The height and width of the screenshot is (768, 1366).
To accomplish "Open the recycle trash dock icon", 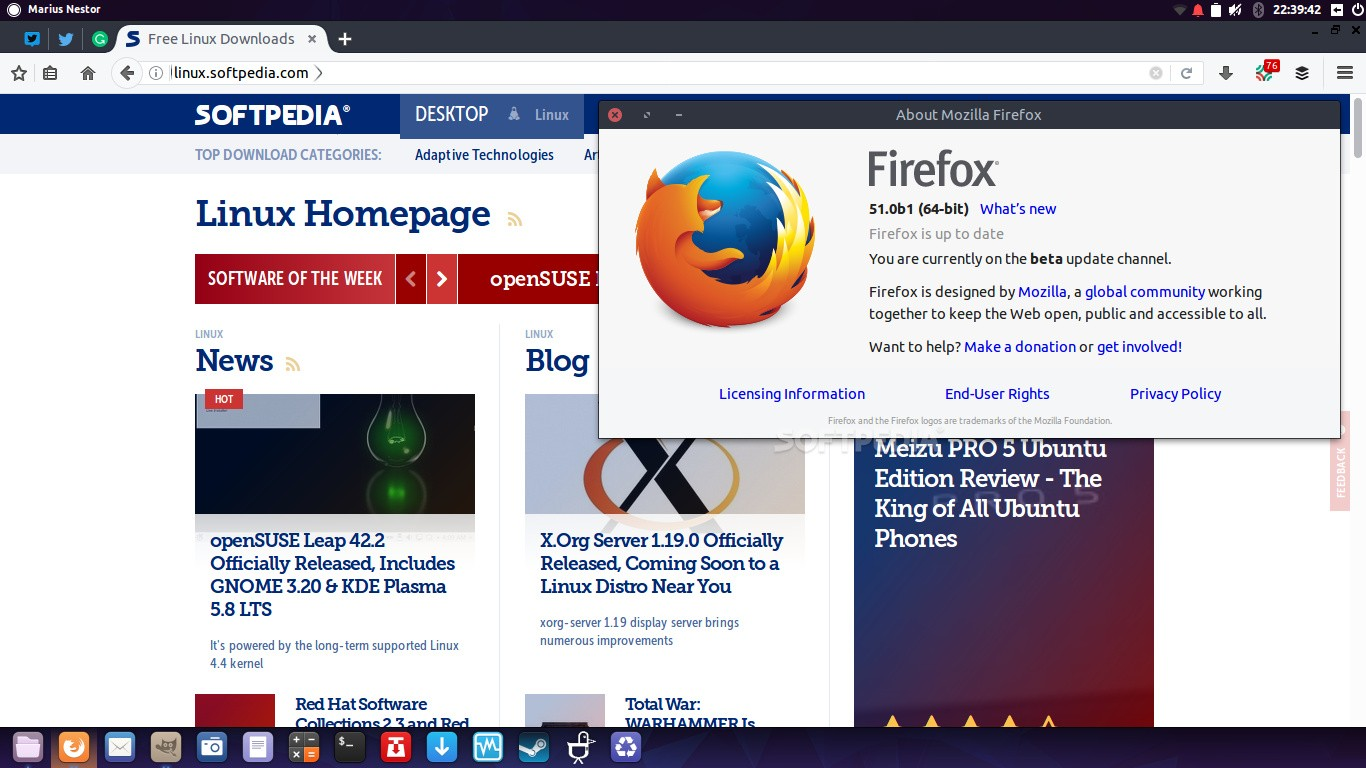I will coord(626,747).
